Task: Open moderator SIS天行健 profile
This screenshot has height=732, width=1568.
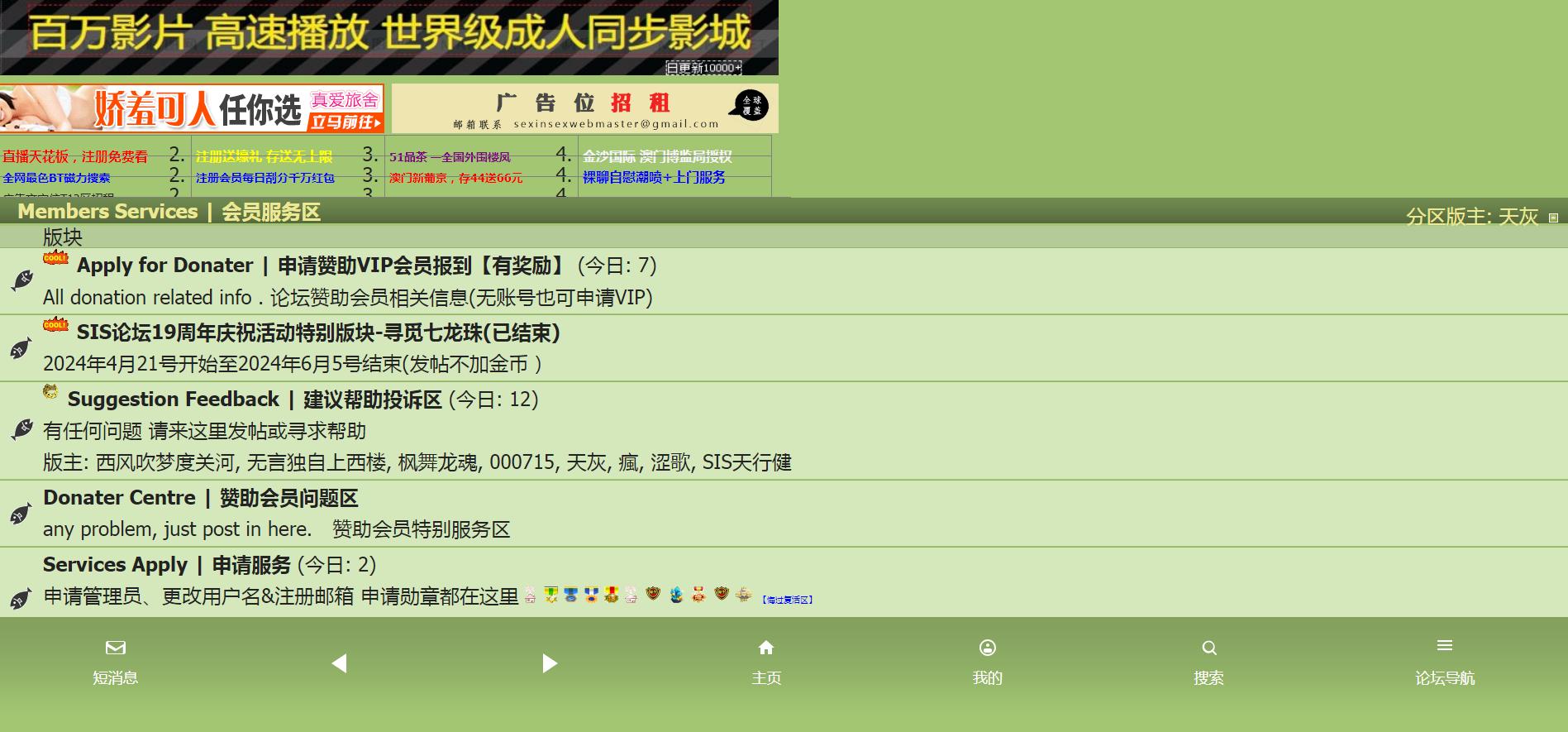Action: click(x=747, y=462)
